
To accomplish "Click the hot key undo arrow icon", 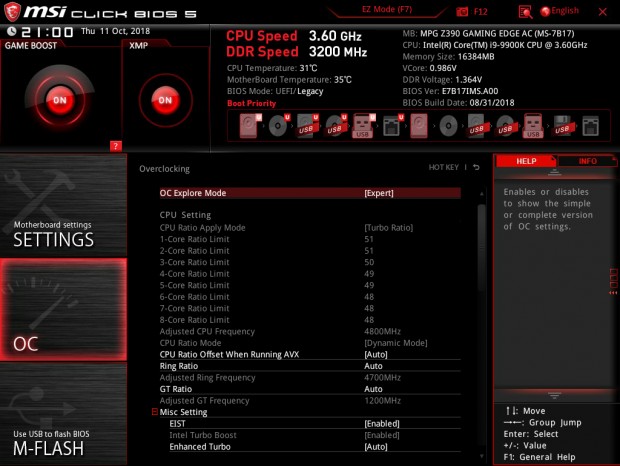I will pyautogui.click(x=476, y=167).
